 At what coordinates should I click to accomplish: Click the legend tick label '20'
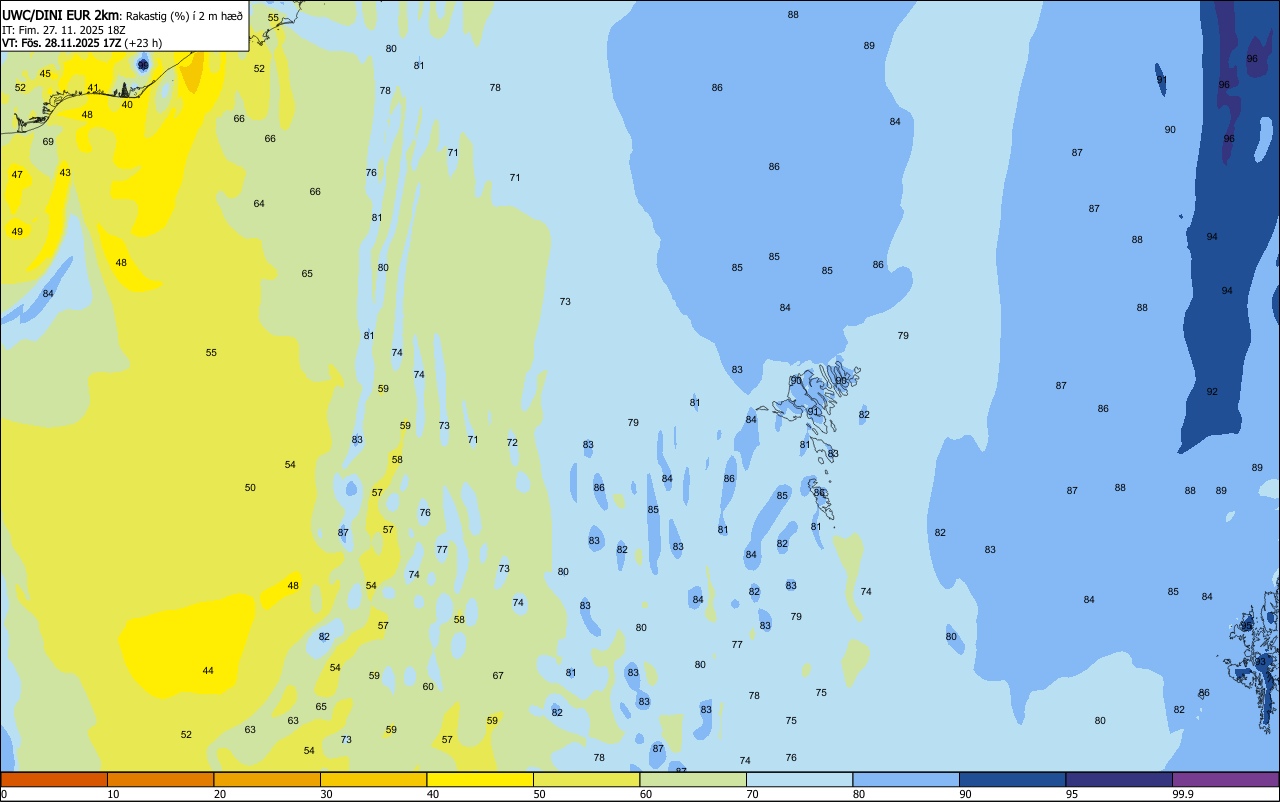220,794
